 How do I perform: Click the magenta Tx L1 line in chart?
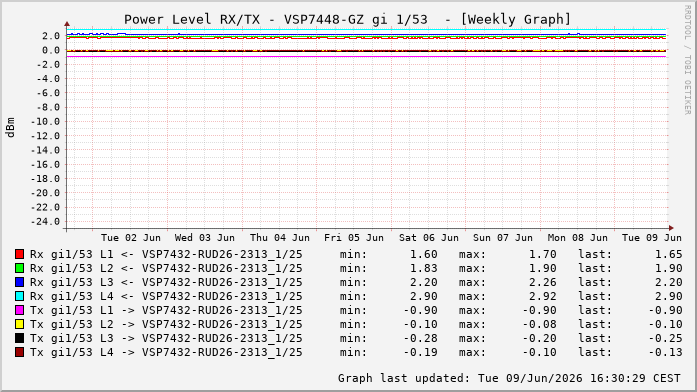(366, 56)
